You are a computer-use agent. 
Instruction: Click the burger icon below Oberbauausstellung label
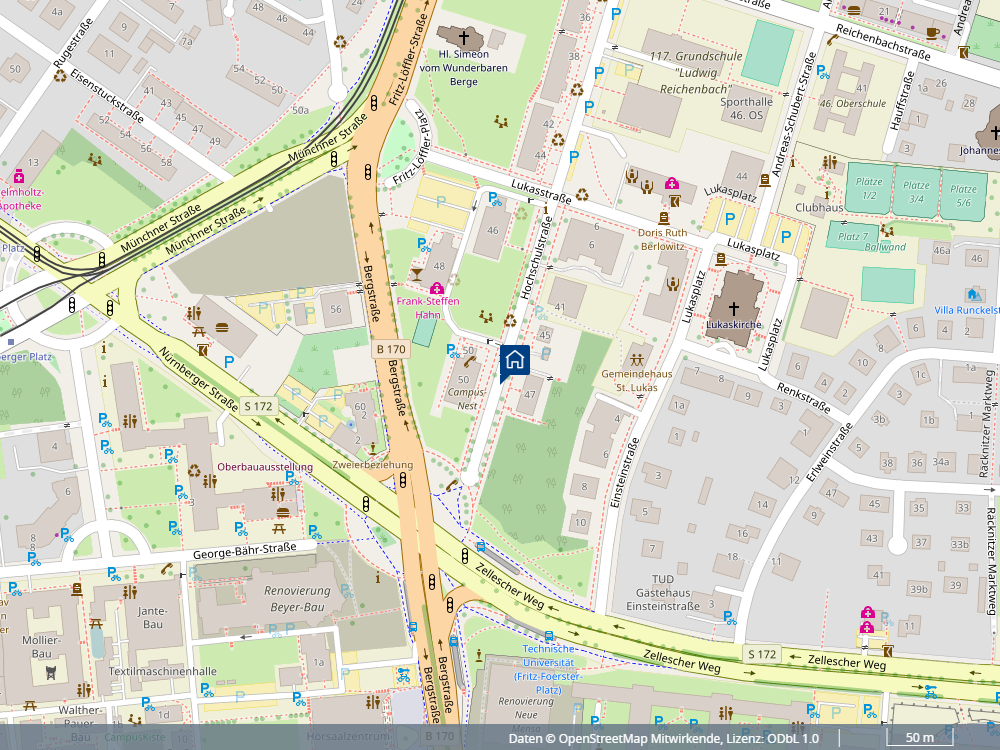click(283, 512)
